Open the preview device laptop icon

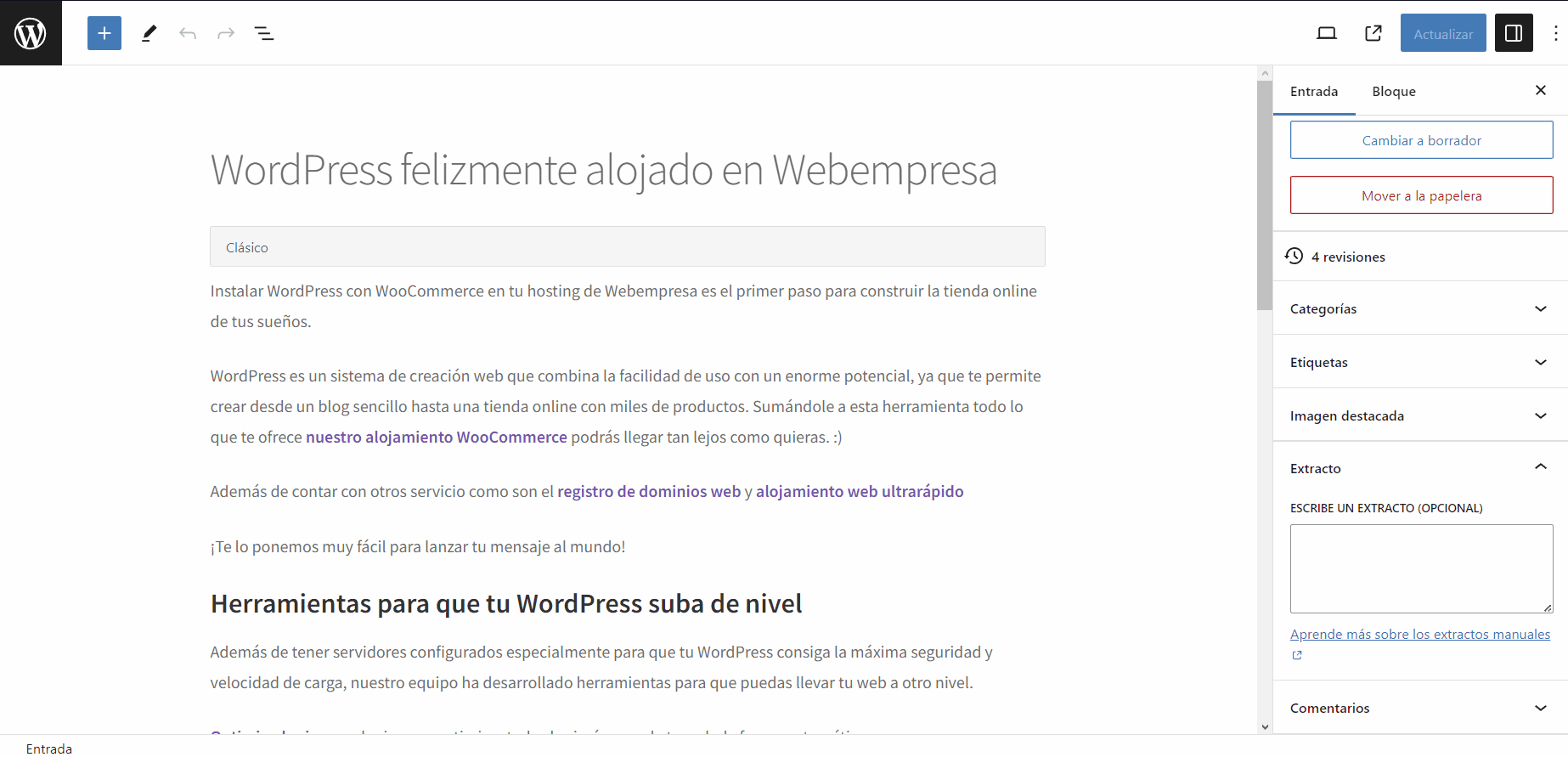click(x=1326, y=33)
